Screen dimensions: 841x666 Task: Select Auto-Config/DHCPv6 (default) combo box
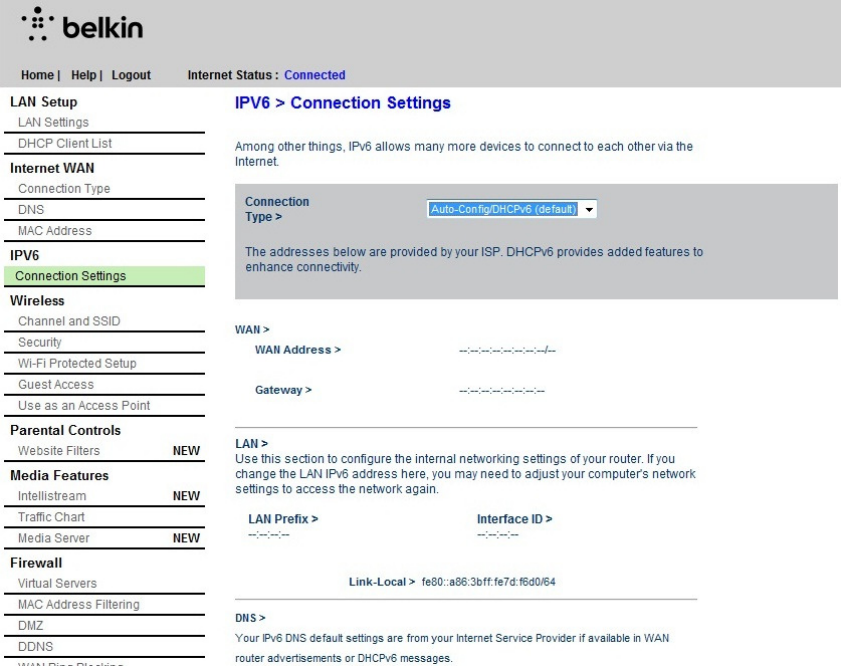[512, 210]
